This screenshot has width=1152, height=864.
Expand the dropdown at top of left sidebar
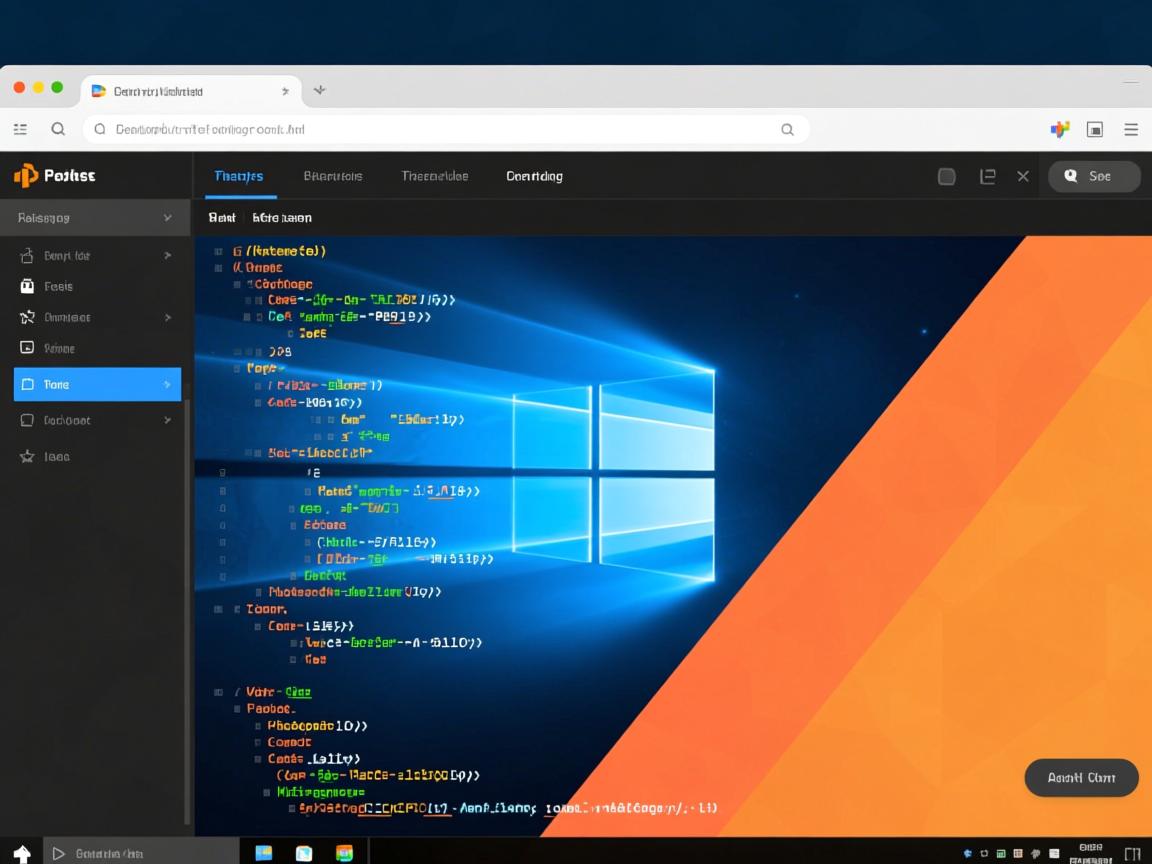(167, 217)
